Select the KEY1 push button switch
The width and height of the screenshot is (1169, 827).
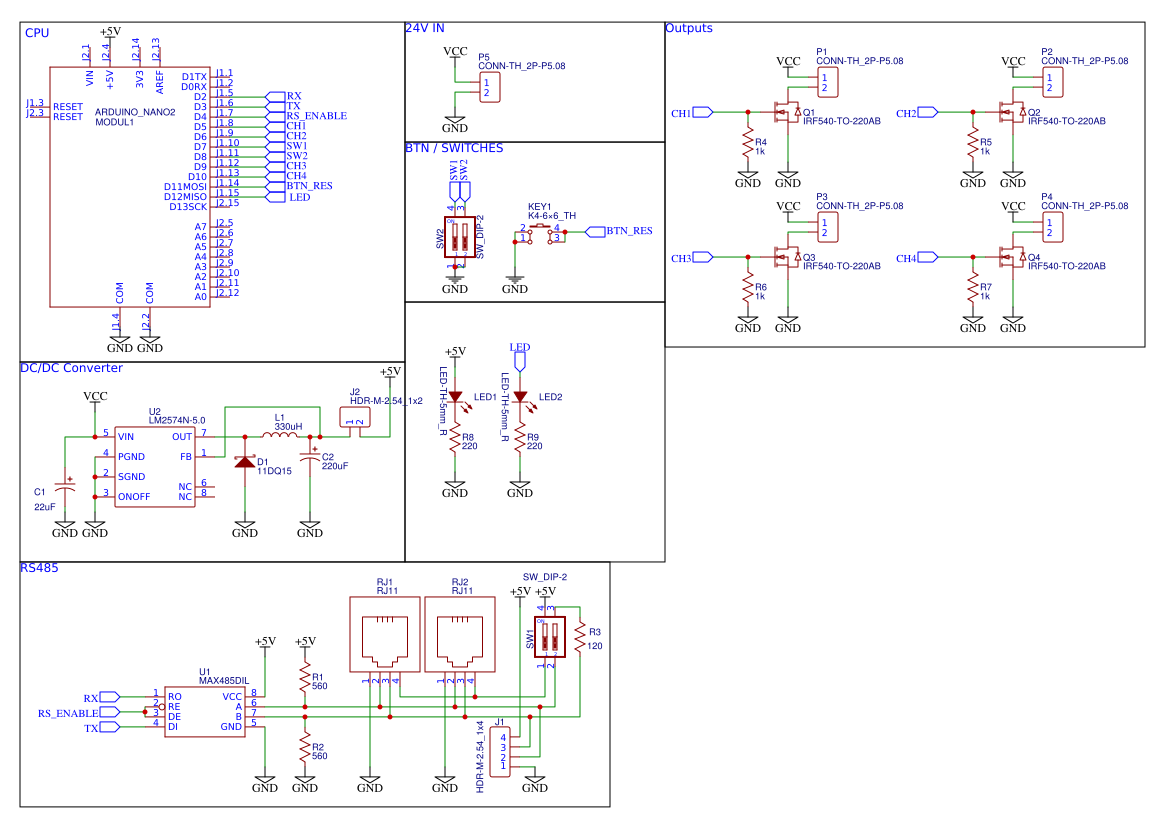pyautogui.click(x=540, y=234)
